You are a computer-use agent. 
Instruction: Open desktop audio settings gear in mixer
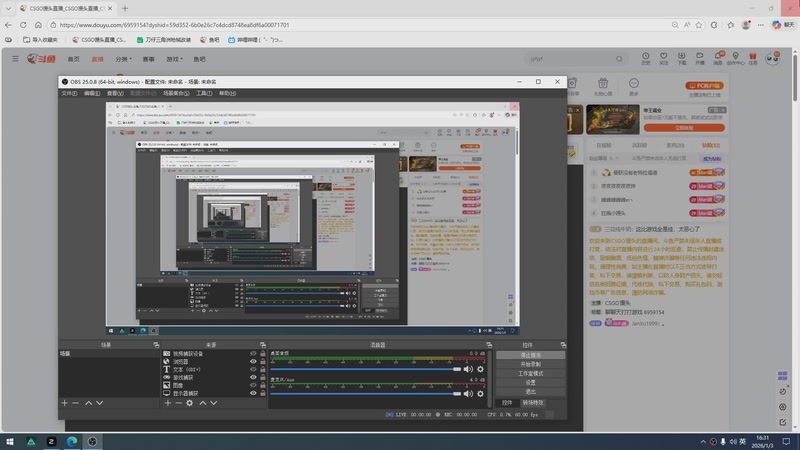[480, 369]
